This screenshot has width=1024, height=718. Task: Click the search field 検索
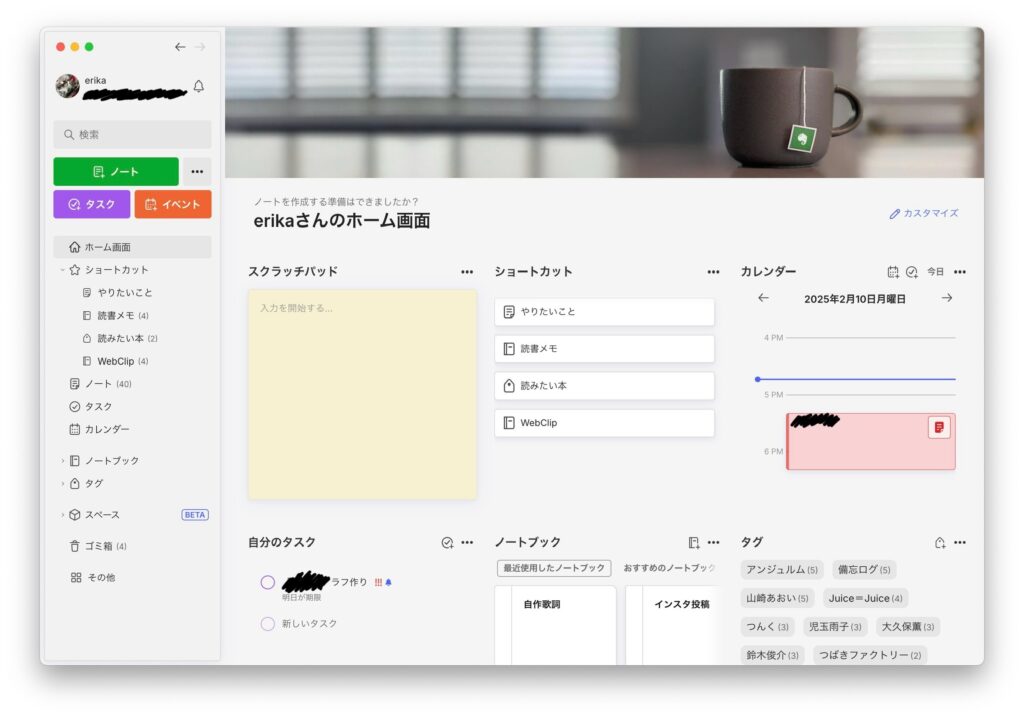pyautogui.click(x=133, y=135)
